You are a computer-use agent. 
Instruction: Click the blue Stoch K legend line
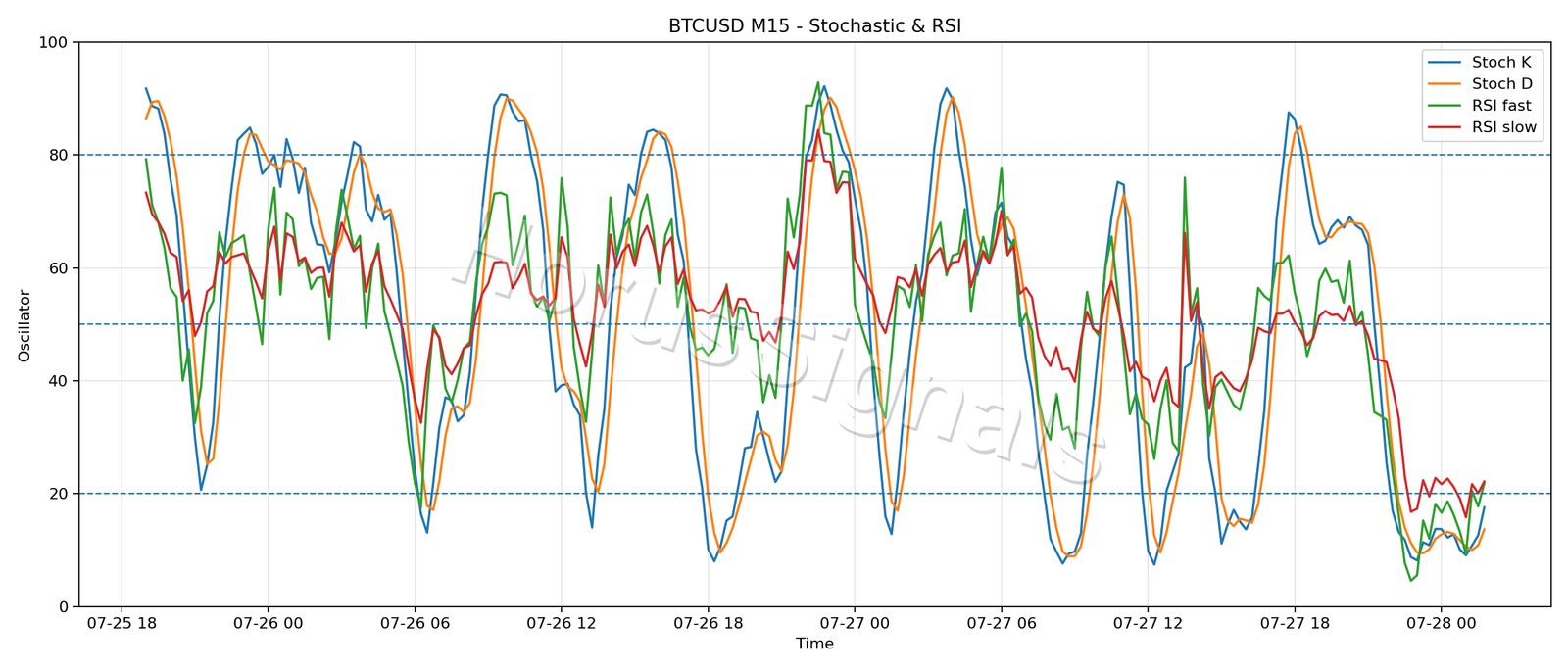tap(1446, 63)
